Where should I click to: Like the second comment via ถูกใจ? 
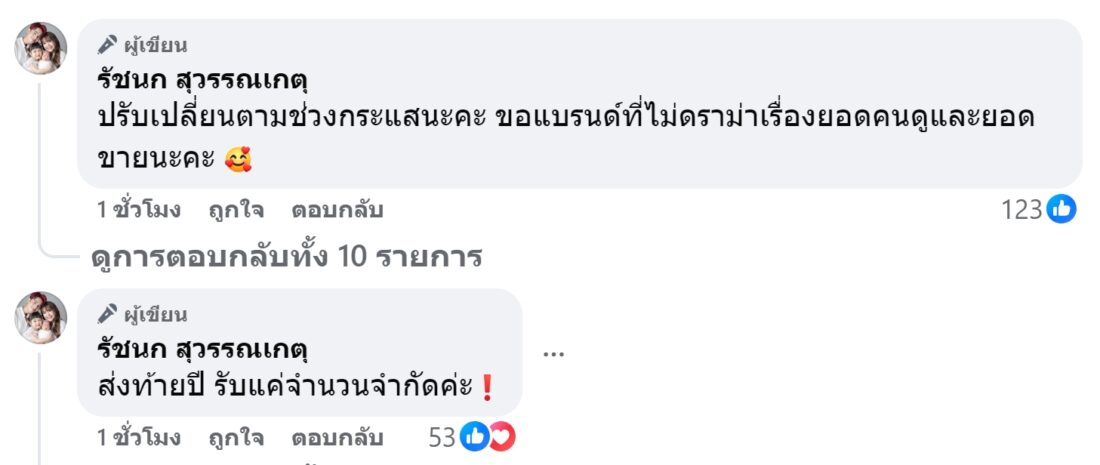coord(236,438)
